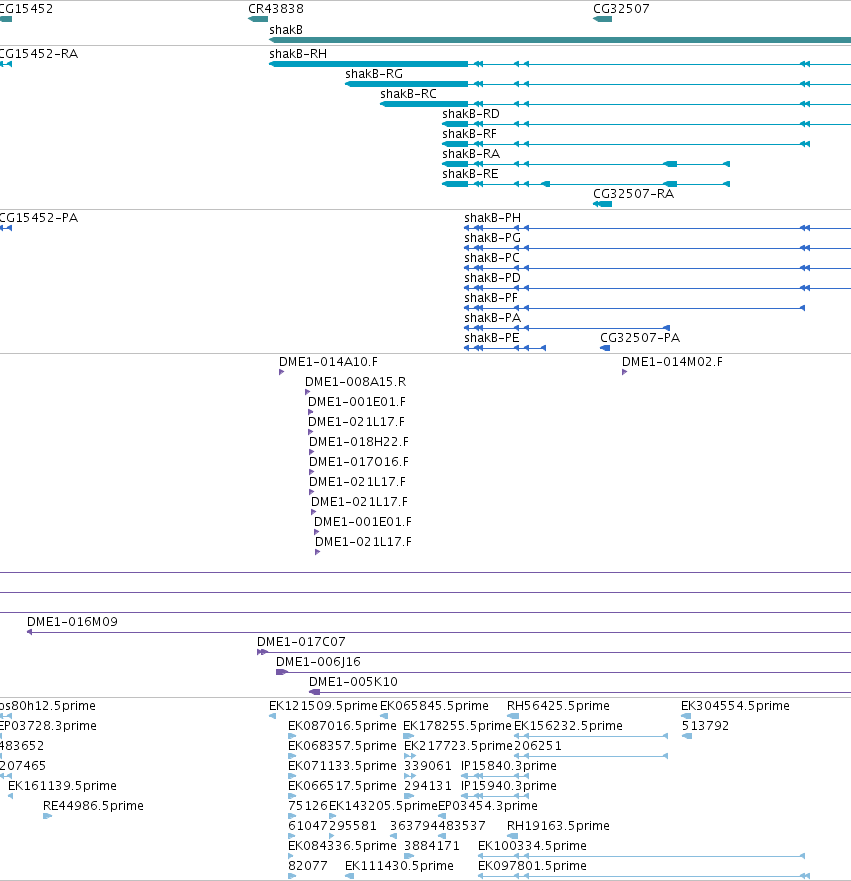Click the CG32507-PA protein label

[640, 338]
